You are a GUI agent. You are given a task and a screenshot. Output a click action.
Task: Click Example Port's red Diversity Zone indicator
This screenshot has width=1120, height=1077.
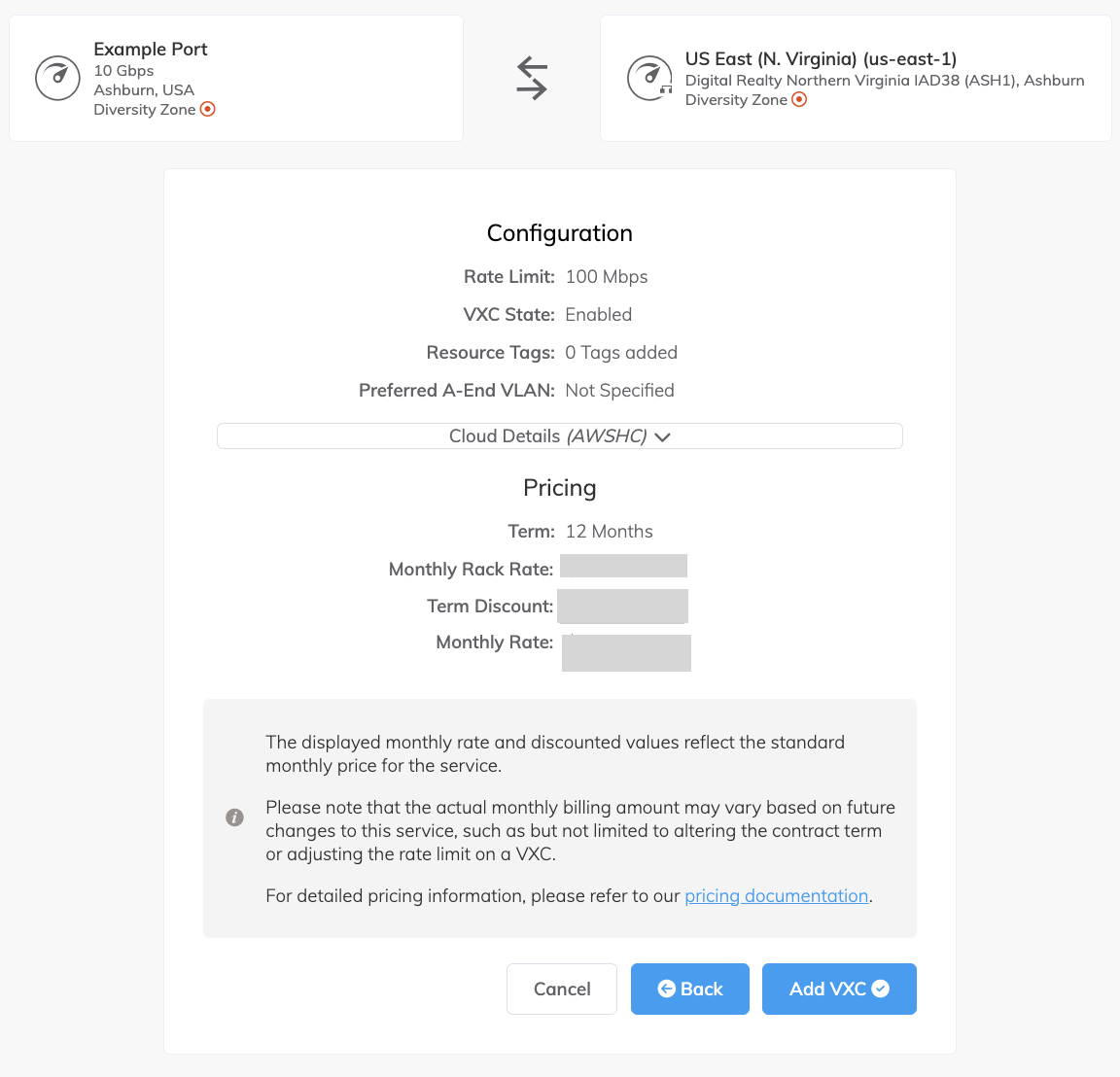pos(208,109)
